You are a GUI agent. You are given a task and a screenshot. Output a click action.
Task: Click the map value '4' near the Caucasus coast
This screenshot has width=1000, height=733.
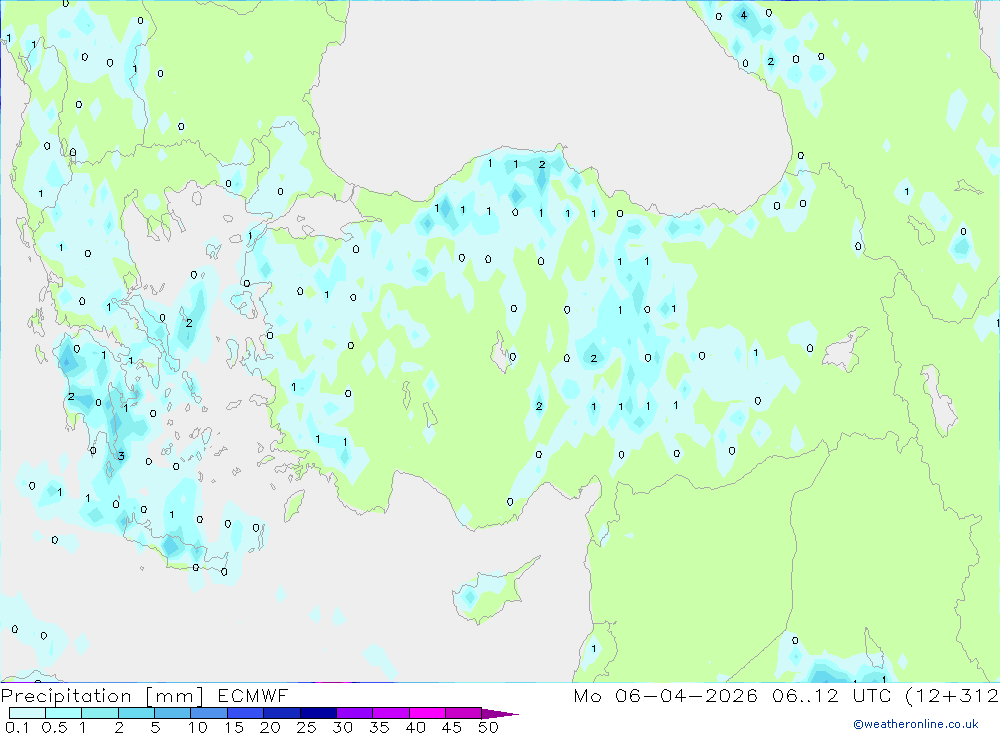[x=744, y=15]
